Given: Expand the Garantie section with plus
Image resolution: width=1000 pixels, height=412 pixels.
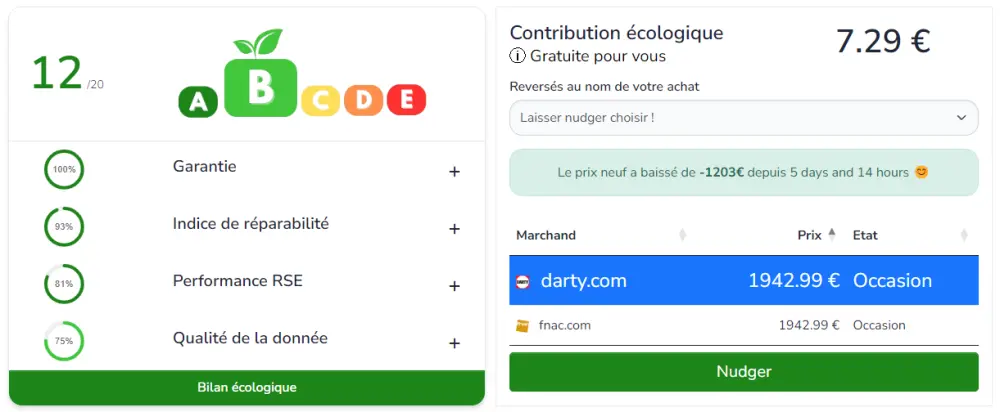Looking at the screenshot, I should click(454, 172).
